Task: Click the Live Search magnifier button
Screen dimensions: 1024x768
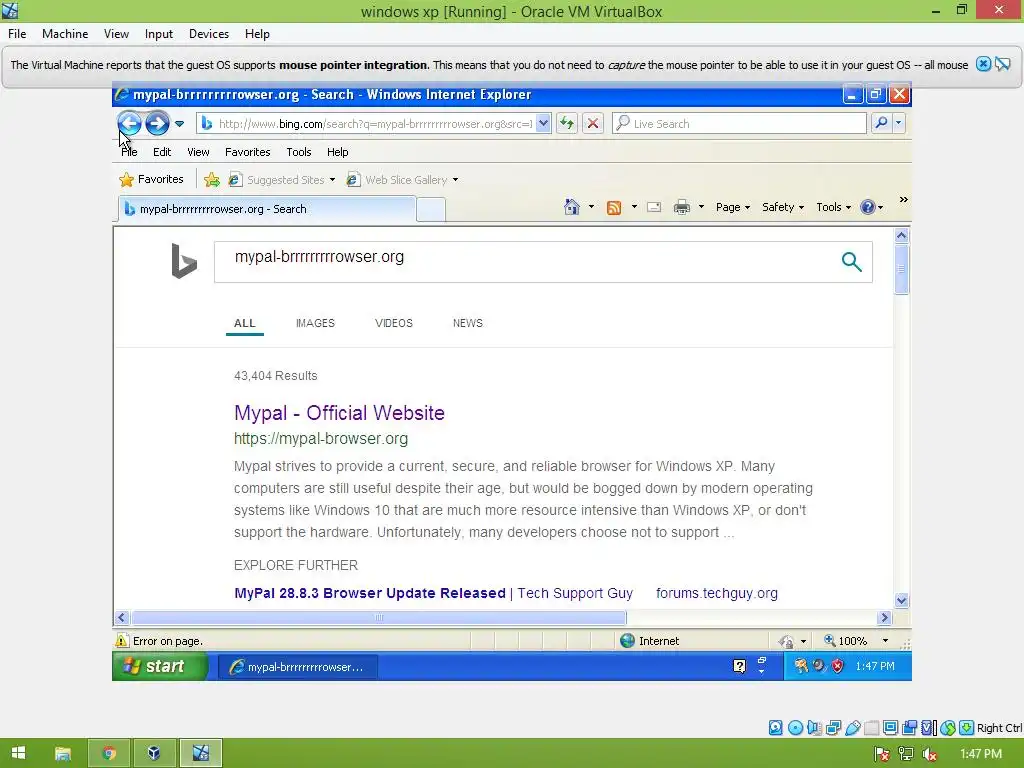Action: pos(881,123)
